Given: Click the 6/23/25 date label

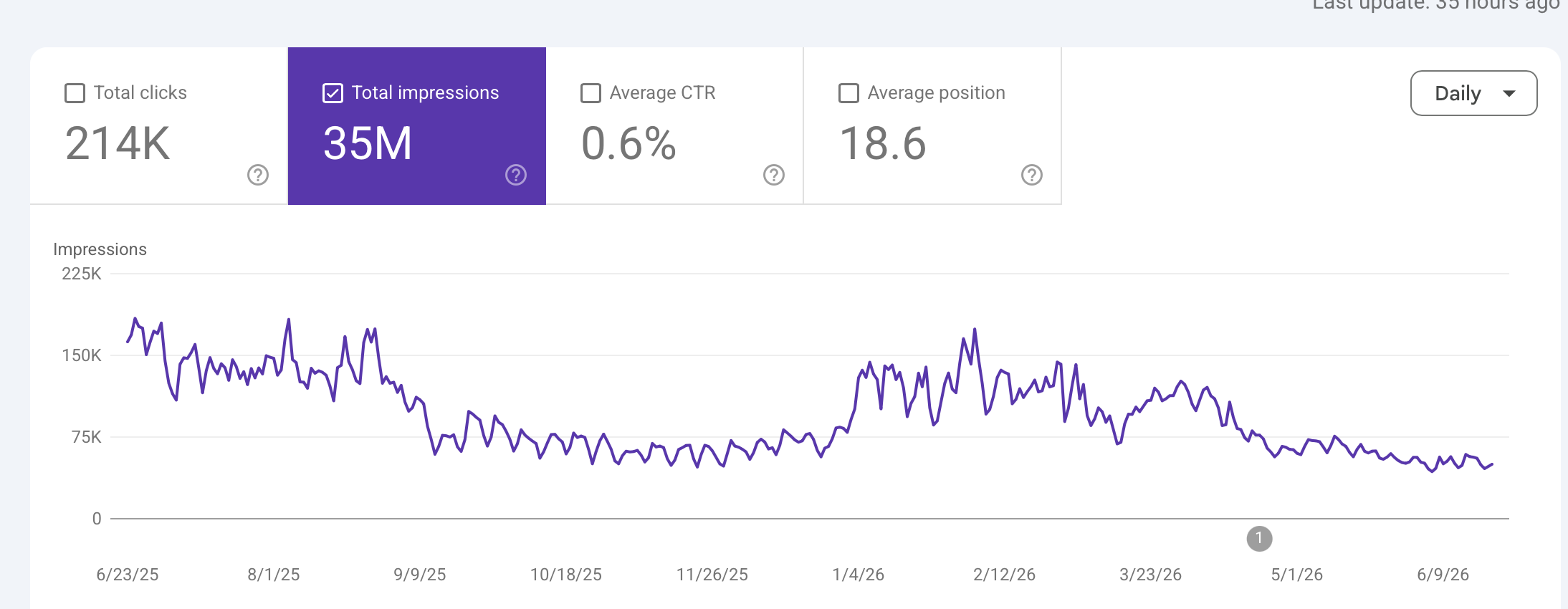Looking at the screenshot, I should (128, 575).
